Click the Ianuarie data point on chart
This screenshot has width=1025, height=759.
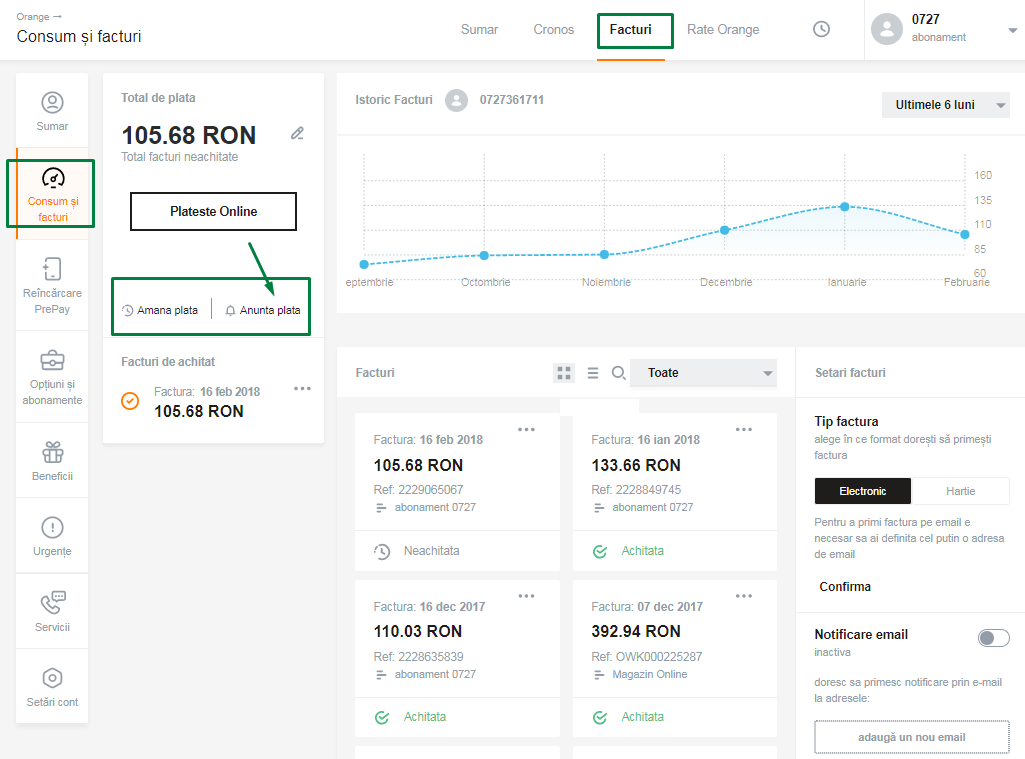845,207
